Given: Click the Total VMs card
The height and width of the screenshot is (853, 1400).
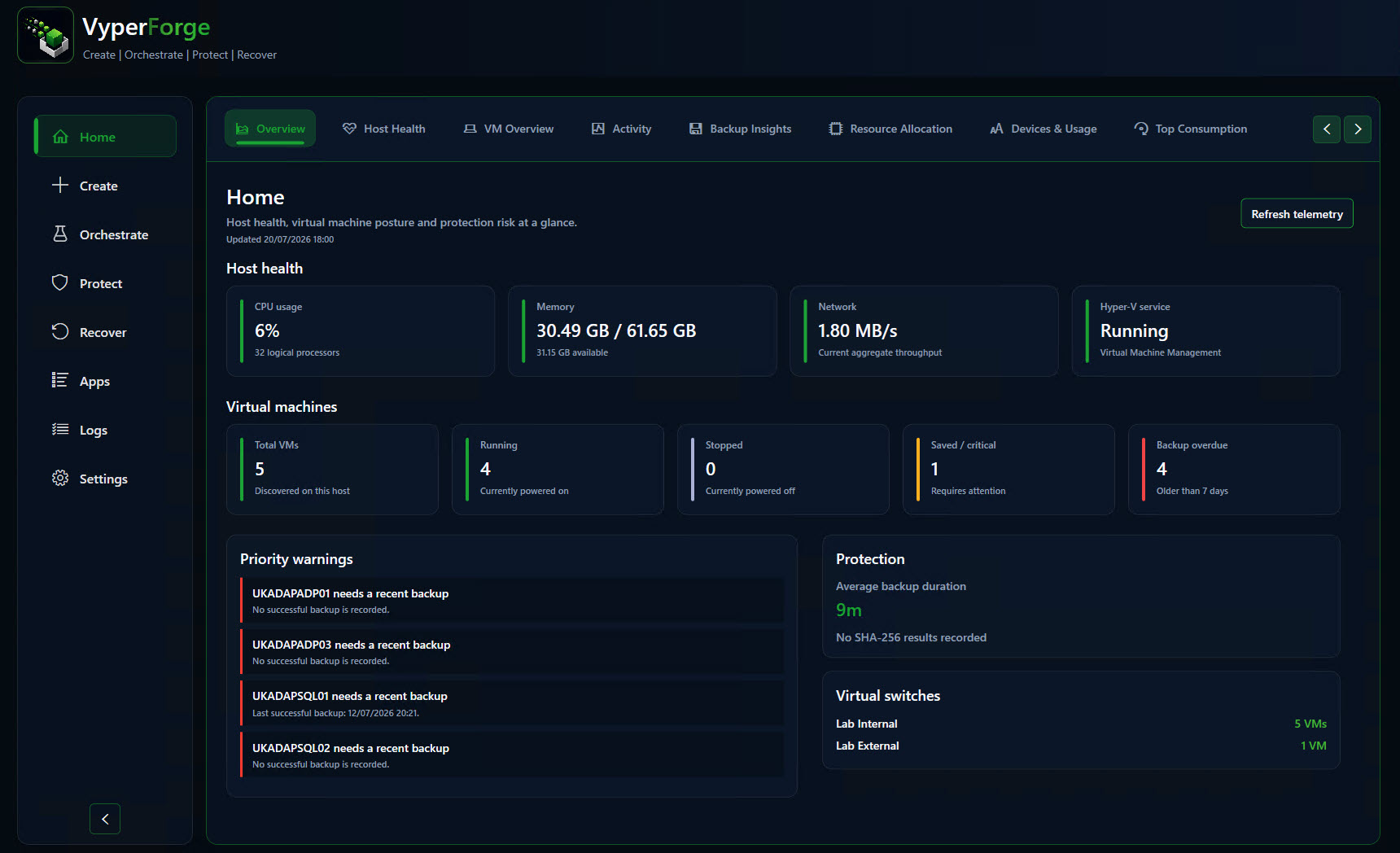Looking at the screenshot, I should point(332,469).
